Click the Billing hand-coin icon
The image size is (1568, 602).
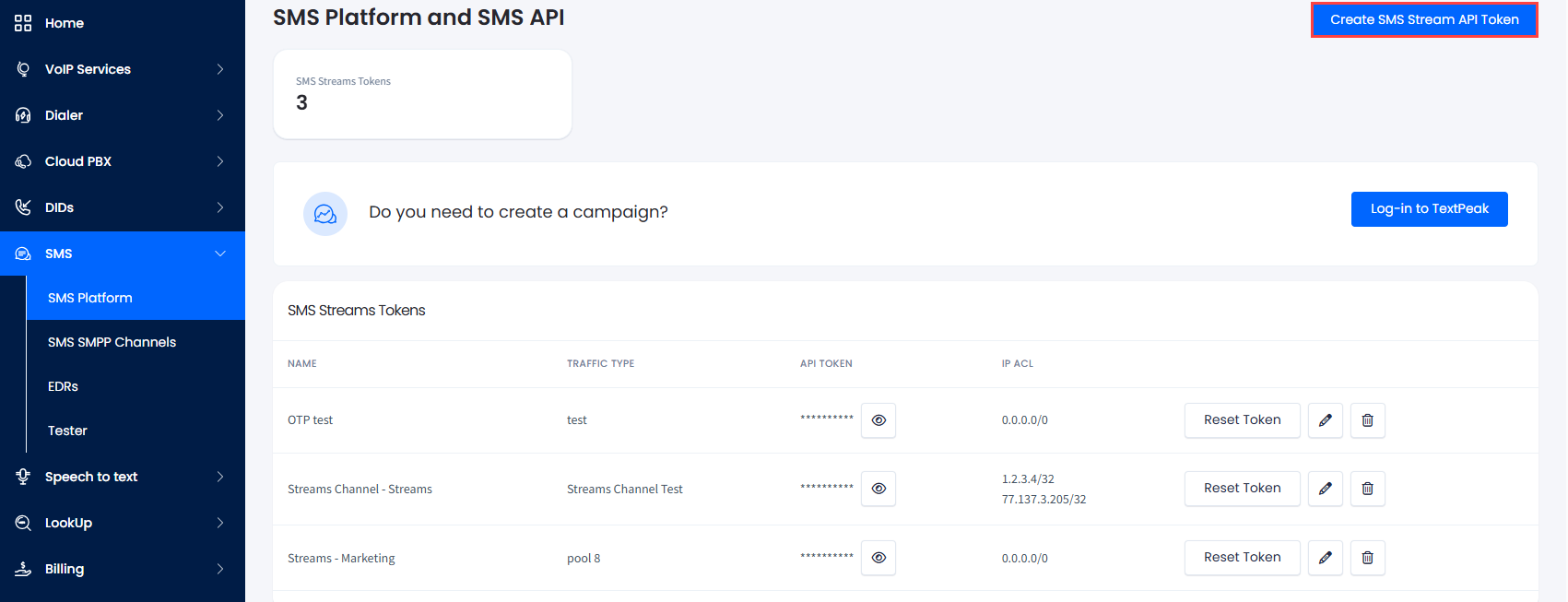click(23, 569)
